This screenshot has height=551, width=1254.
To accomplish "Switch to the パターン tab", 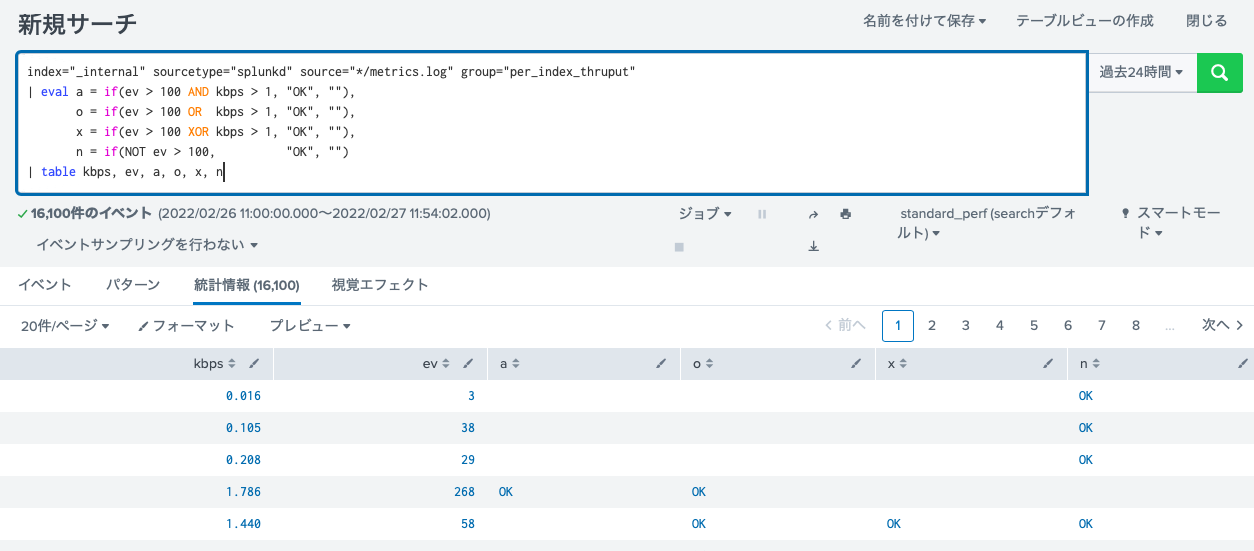I will 133,285.
